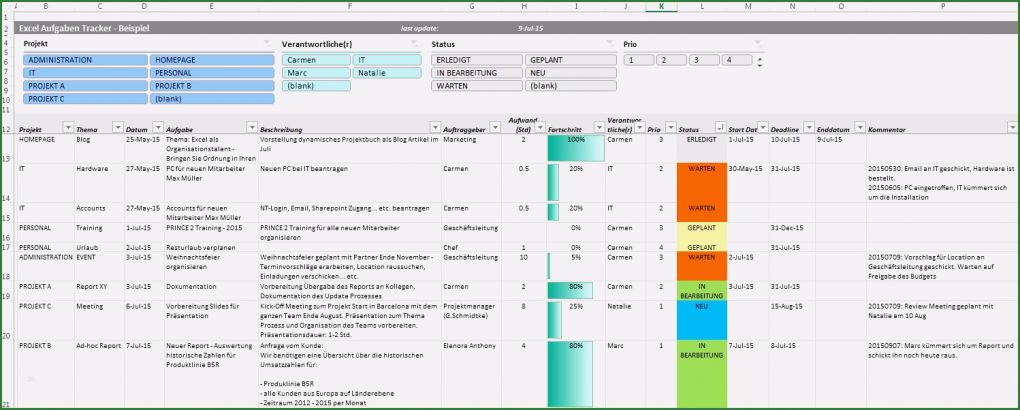Open Beschreibung column filter dropdown
1020x410 pixels.
point(435,127)
